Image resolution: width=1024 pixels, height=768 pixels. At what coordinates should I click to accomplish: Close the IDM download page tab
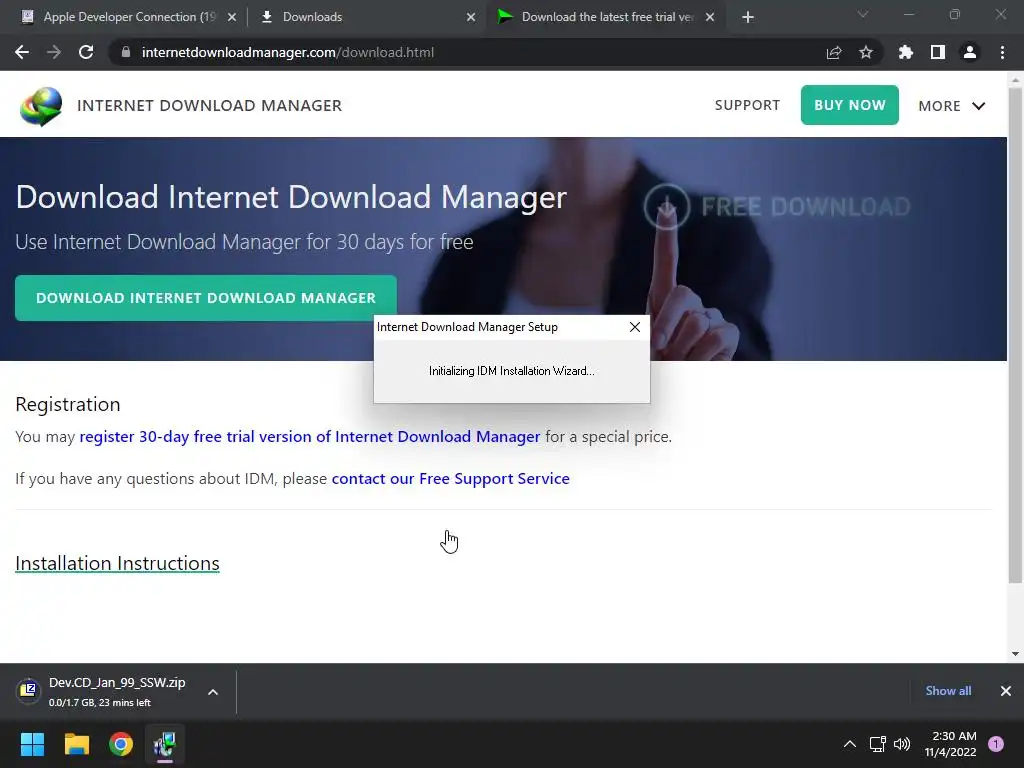(x=710, y=17)
